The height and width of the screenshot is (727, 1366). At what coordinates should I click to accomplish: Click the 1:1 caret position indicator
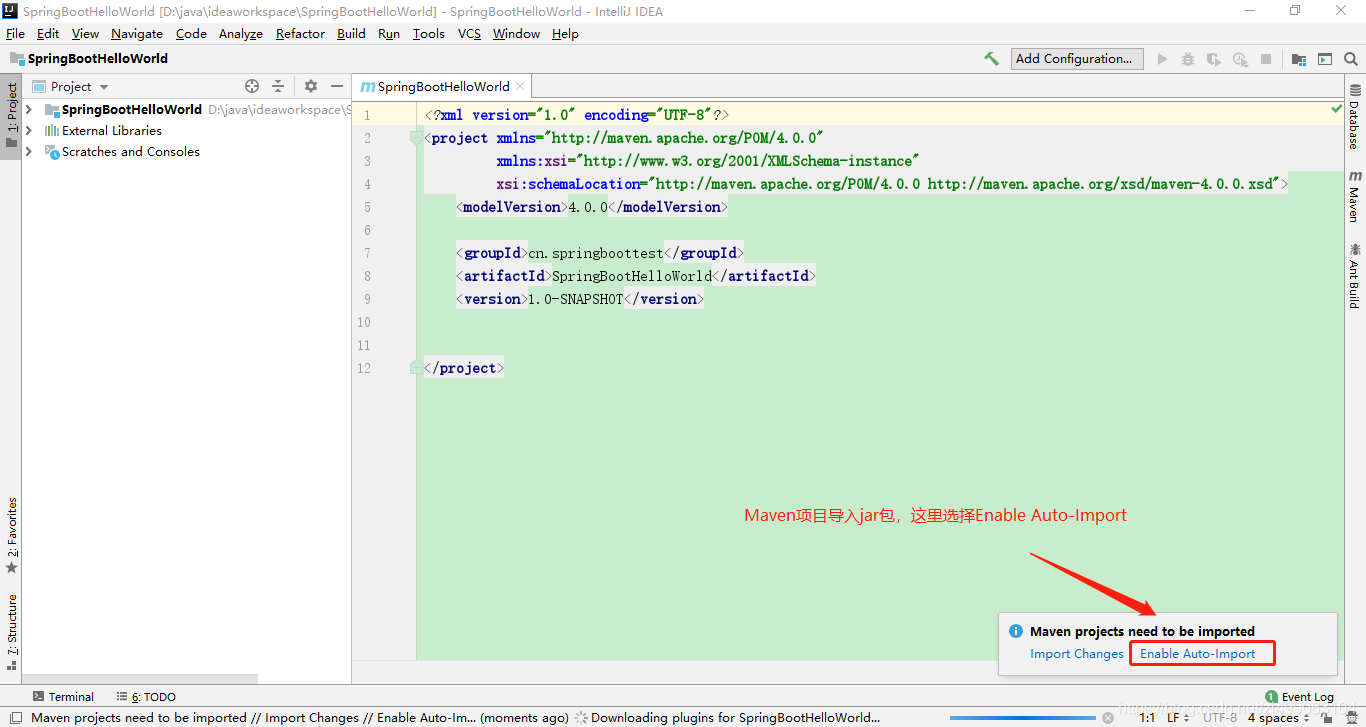(1147, 718)
